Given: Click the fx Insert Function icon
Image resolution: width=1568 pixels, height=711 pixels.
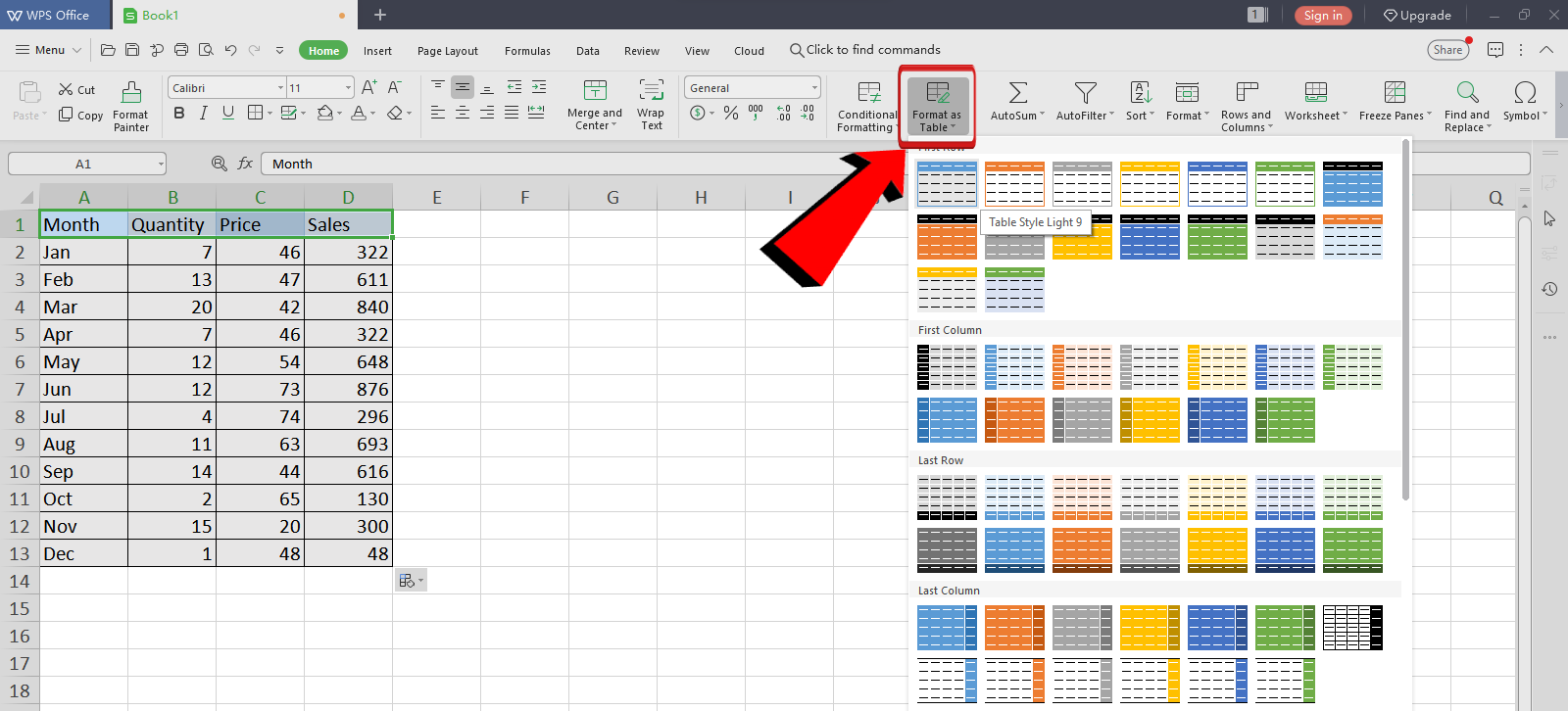Looking at the screenshot, I should (x=245, y=164).
